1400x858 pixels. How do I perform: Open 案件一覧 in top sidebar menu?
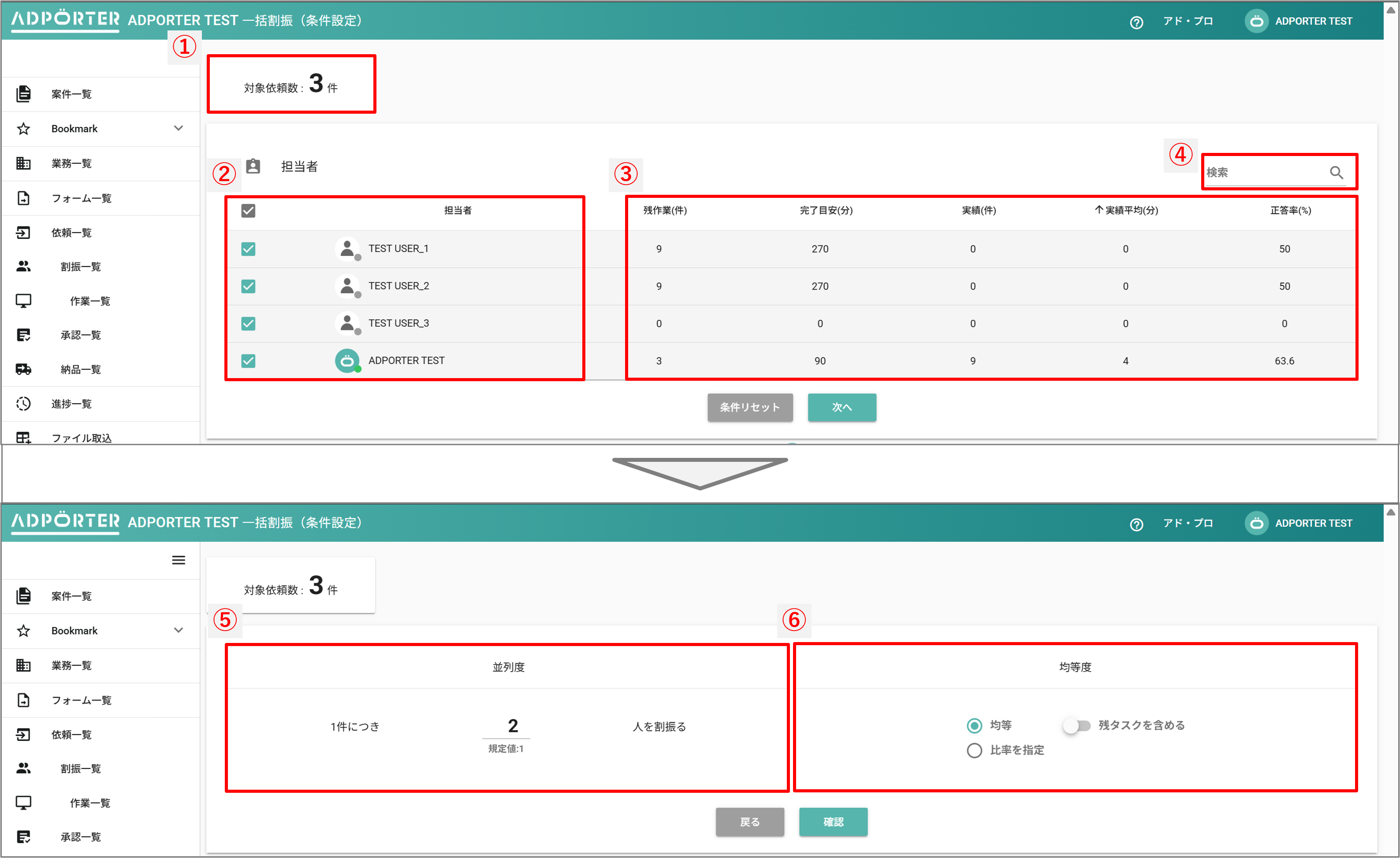(x=71, y=94)
